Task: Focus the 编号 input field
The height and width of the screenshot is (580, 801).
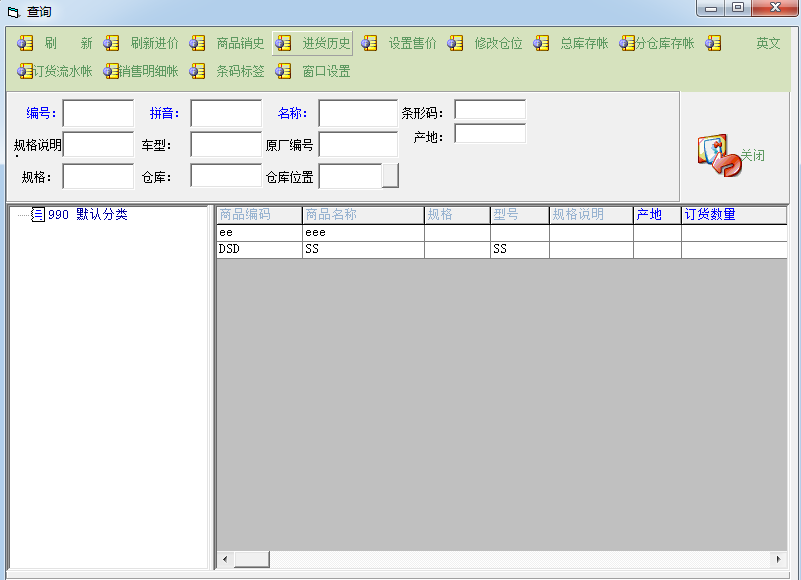Action: click(x=98, y=113)
